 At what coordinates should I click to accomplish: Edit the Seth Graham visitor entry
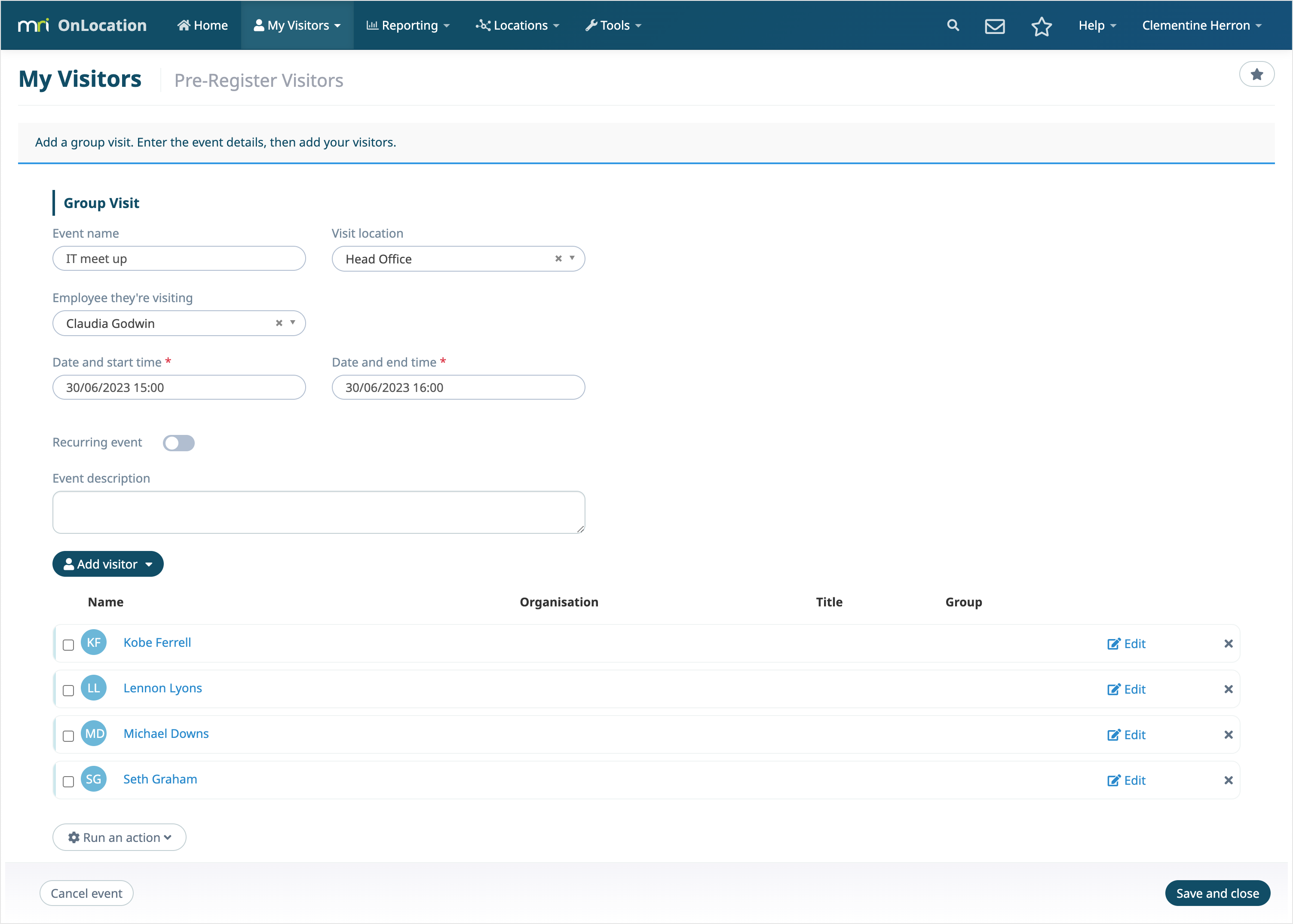point(1126,780)
